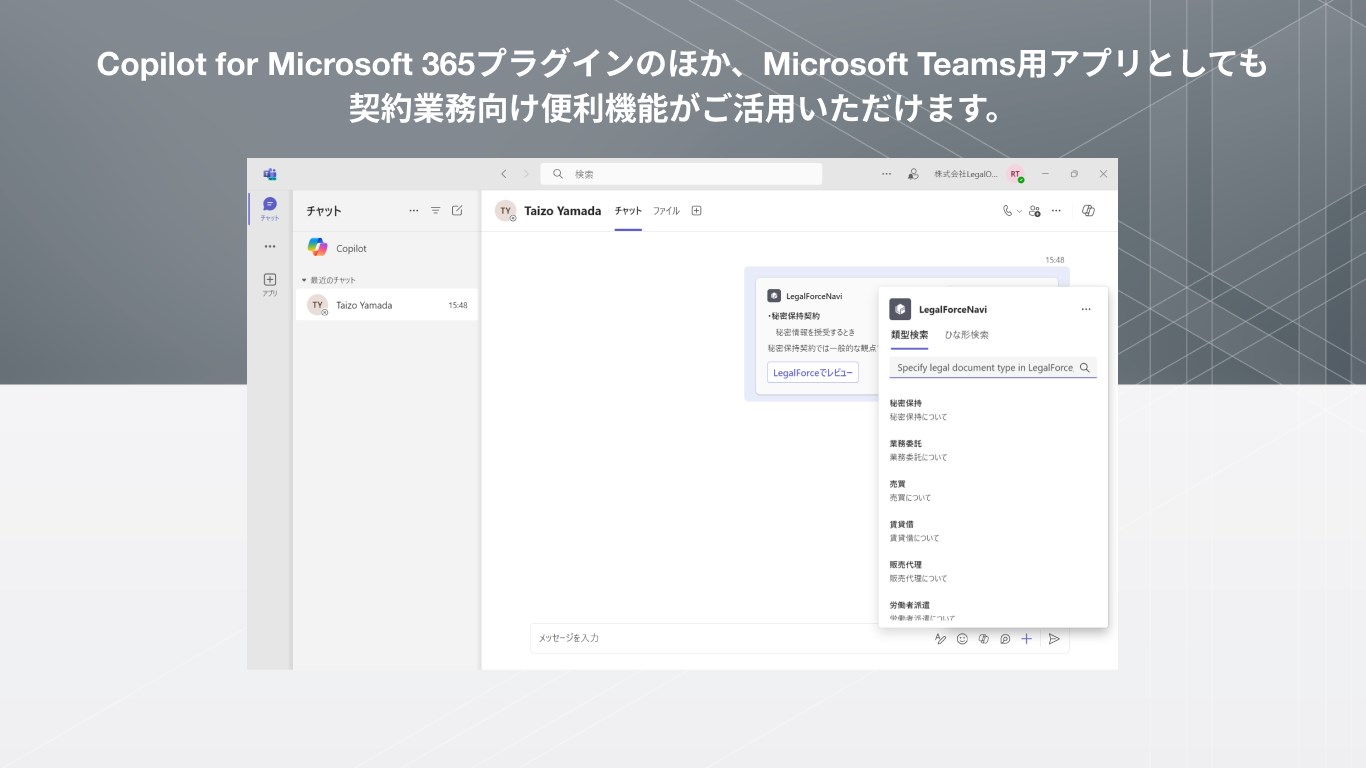
Task: Click the 15:48 message timestamp
Action: coord(1055,260)
